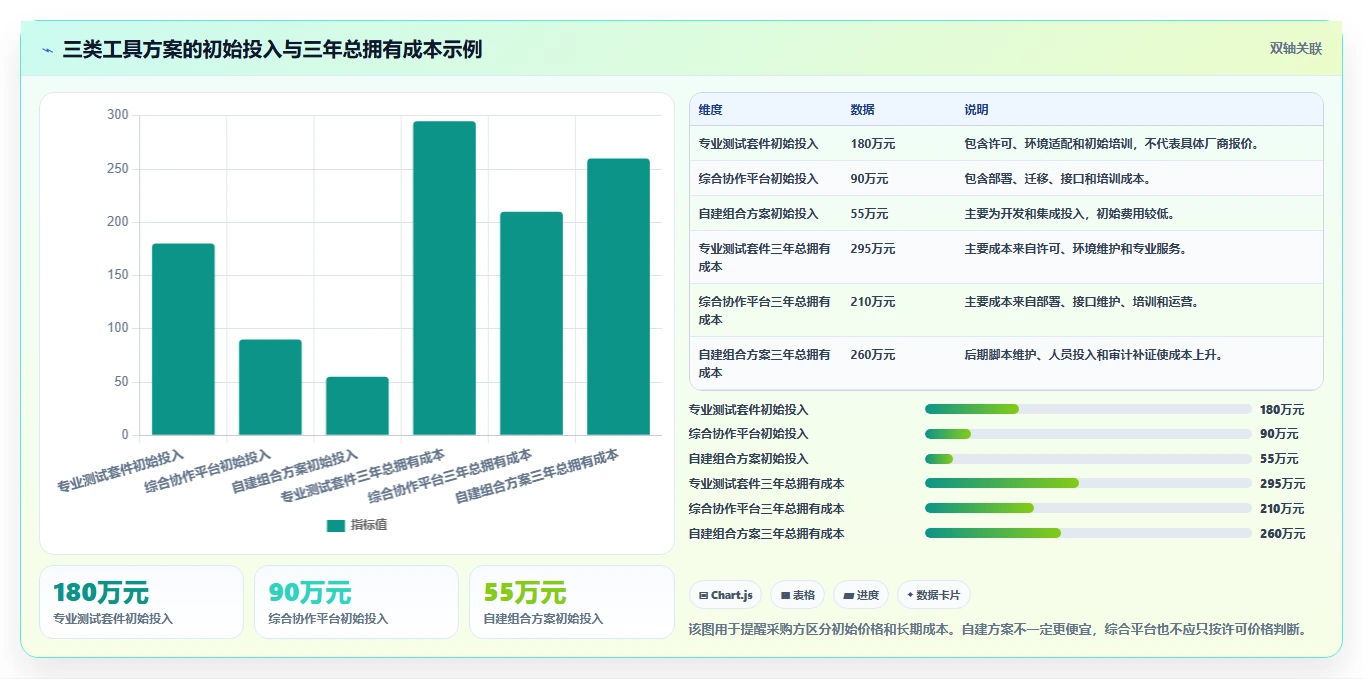
Task: Click the 自建组合方案三年总拥有成本 progress bar
Action: [x=1088, y=533]
